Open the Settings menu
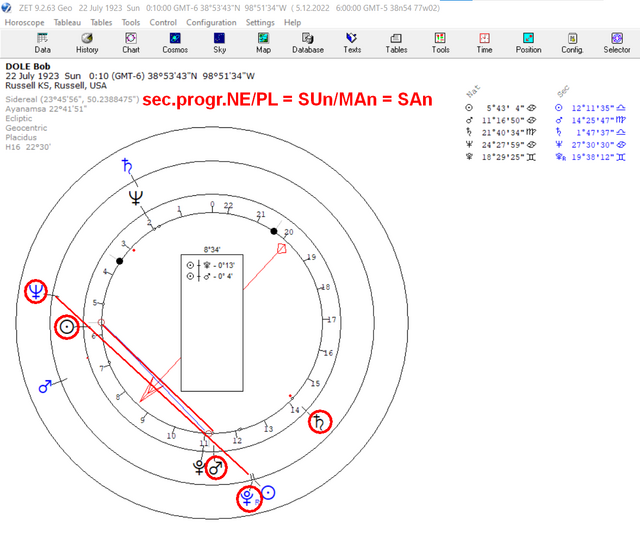Viewport: 640px width, 545px height. pos(260,22)
